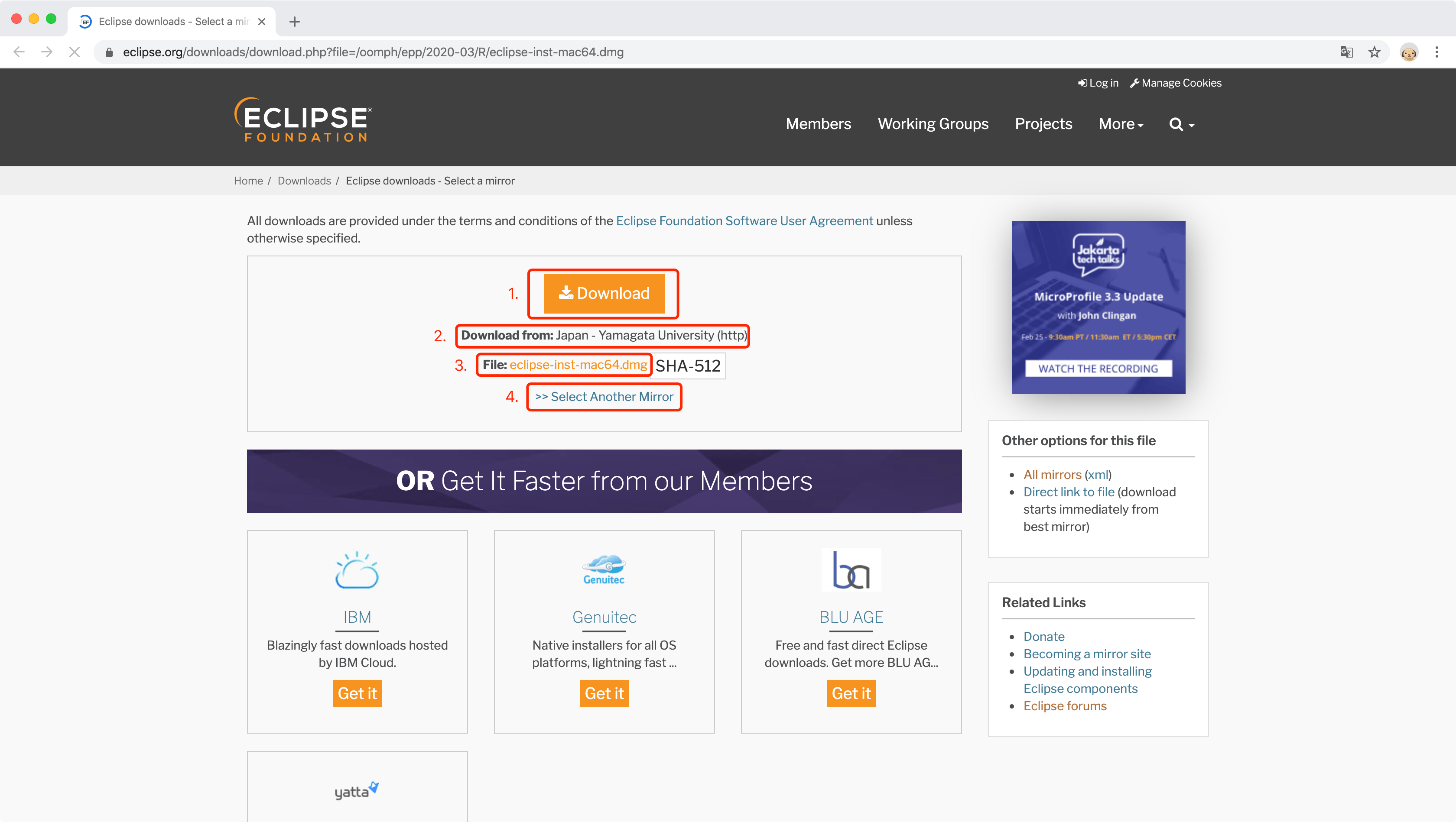Viewport: 1456px width, 822px height.
Task: Stop page loading with the X icon
Action: [x=75, y=52]
